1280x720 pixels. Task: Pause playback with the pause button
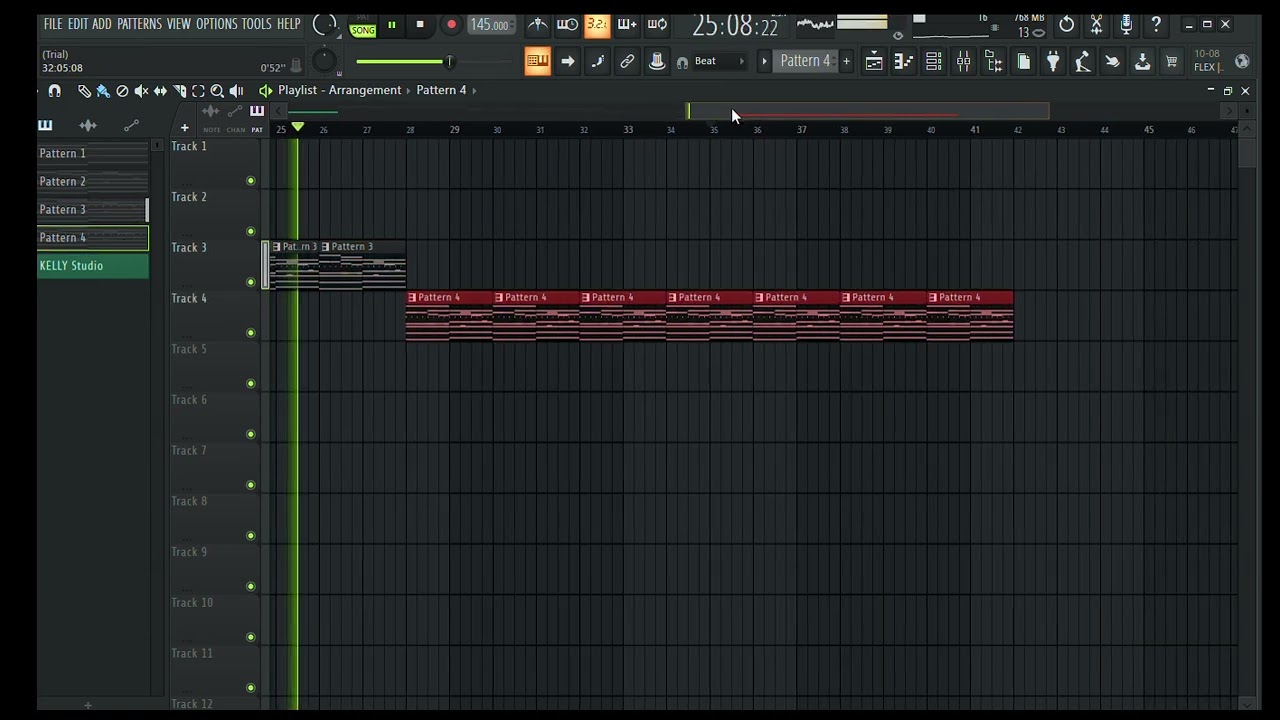[x=392, y=25]
